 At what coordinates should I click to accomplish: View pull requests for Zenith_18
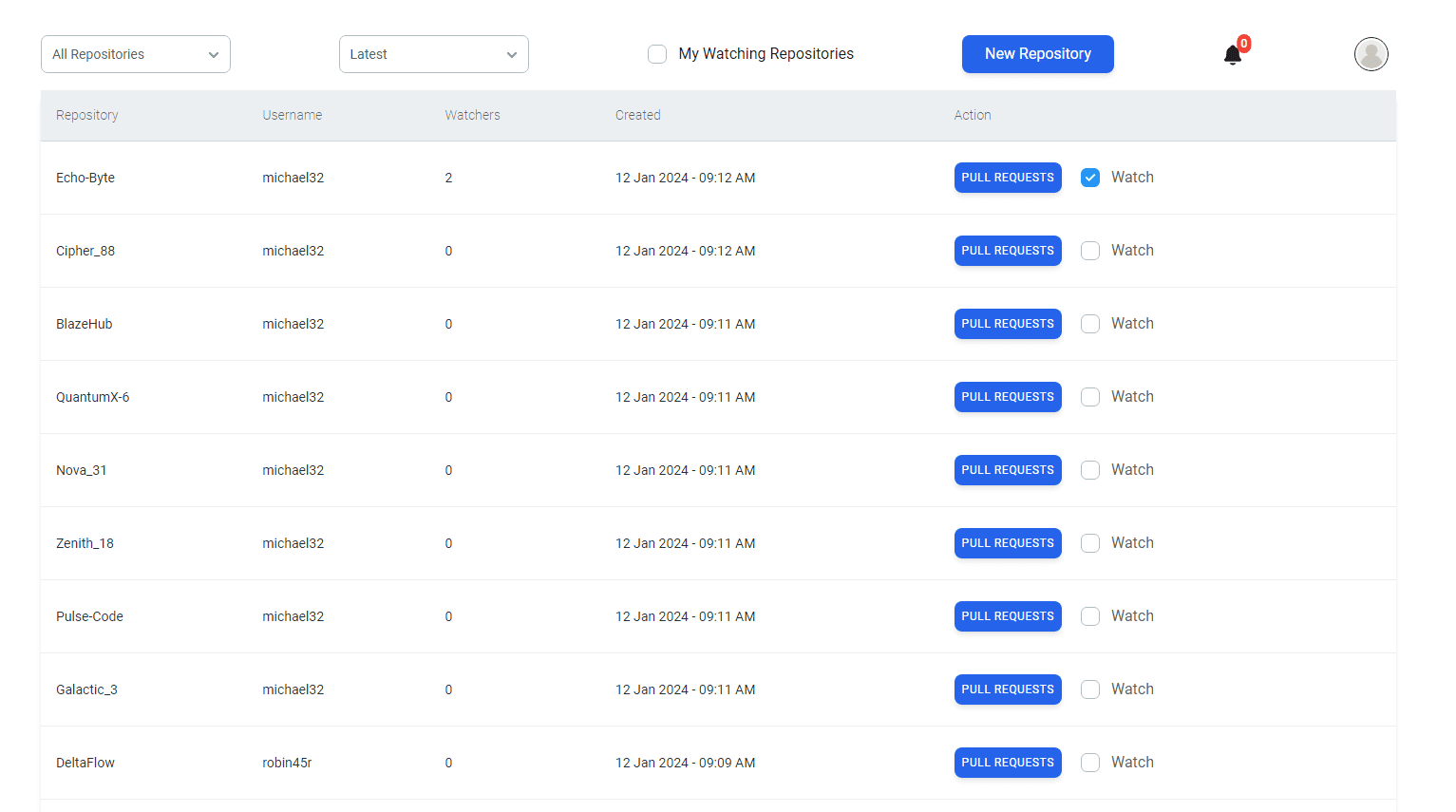[1007, 542]
